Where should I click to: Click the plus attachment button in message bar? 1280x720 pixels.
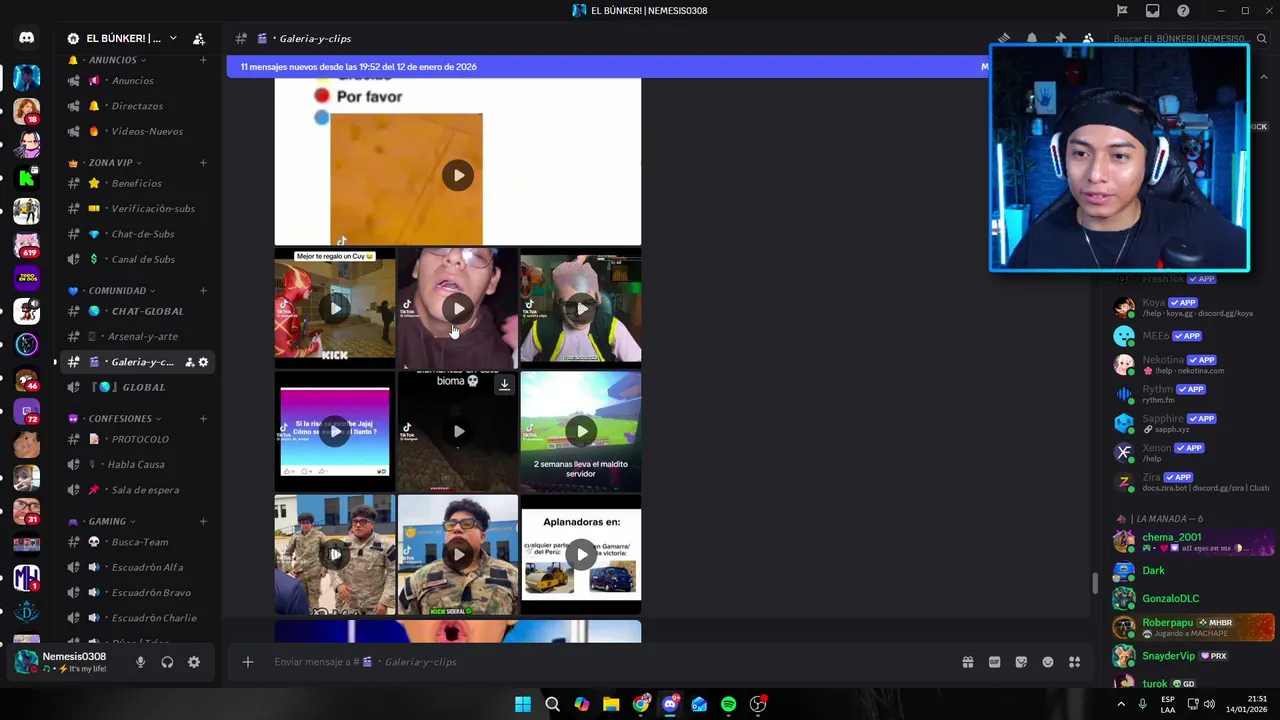coord(248,662)
